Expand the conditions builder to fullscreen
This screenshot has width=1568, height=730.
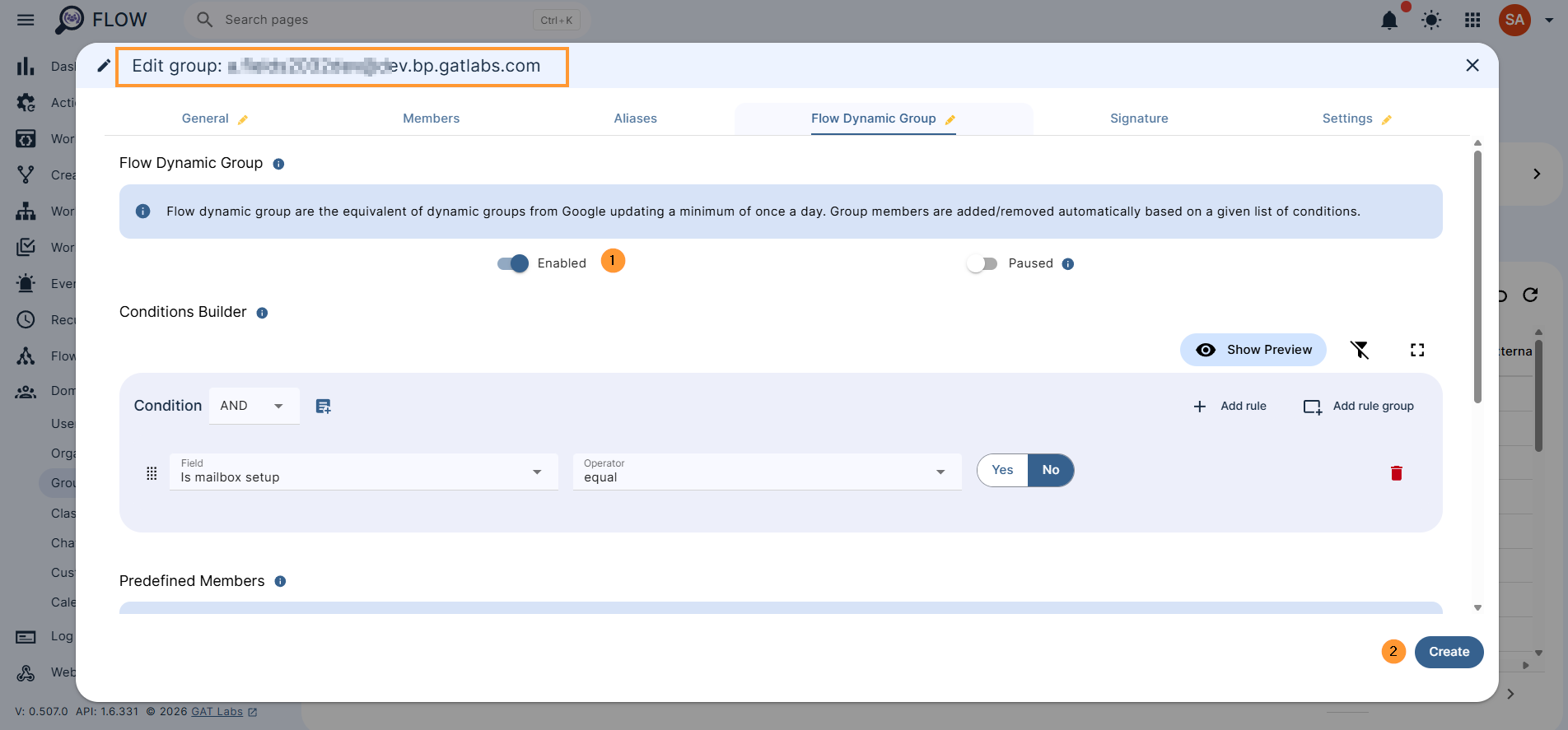pyautogui.click(x=1417, y=350)
